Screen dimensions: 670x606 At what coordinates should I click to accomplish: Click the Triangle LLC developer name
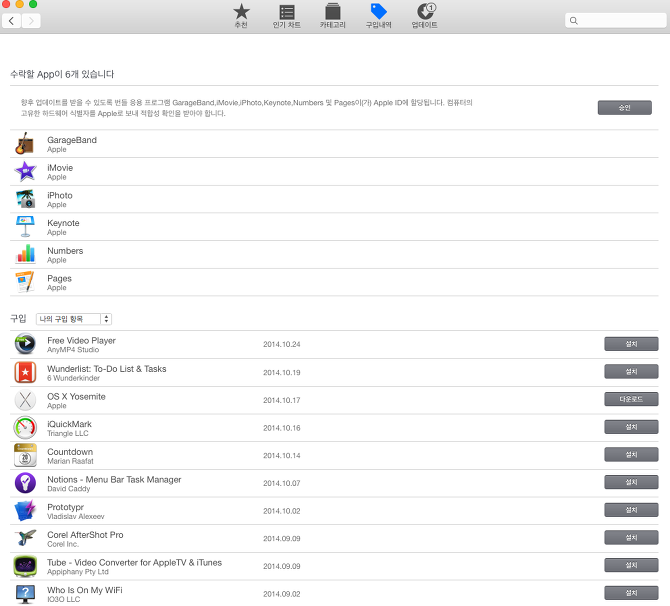point(68,433)
